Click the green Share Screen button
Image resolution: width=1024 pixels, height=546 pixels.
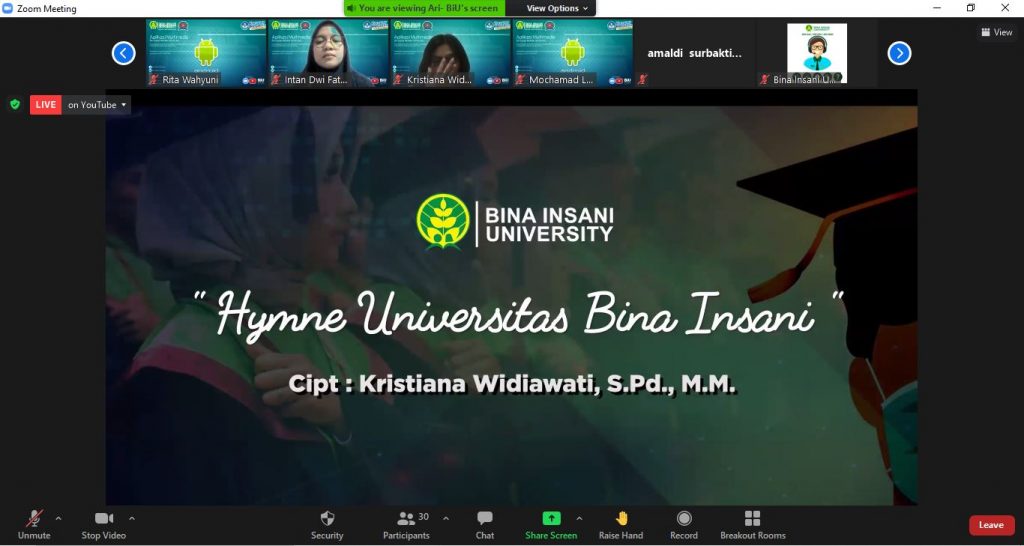pyautogui.click(x=551, y=525)
